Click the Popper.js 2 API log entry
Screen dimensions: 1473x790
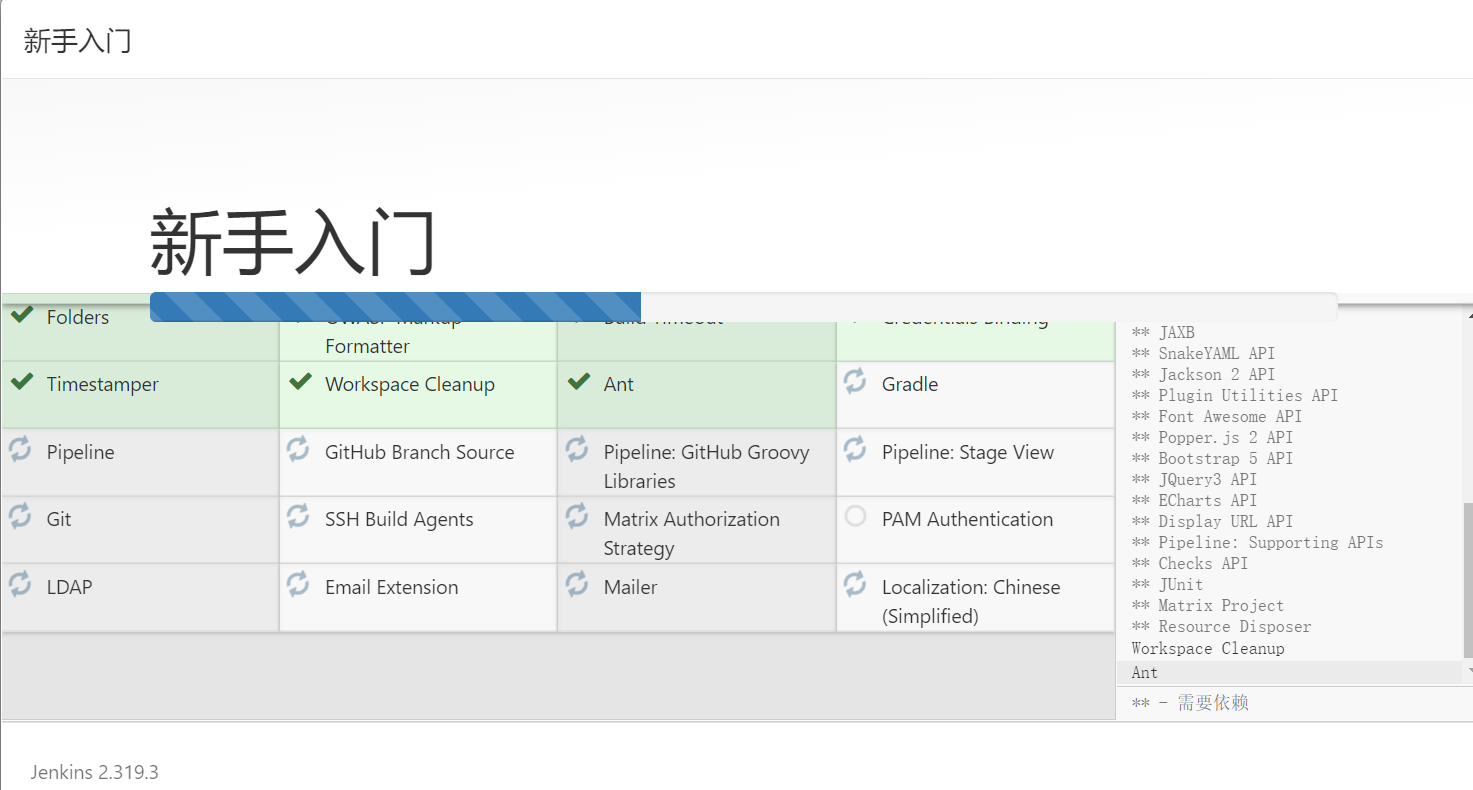point(1212,437)
